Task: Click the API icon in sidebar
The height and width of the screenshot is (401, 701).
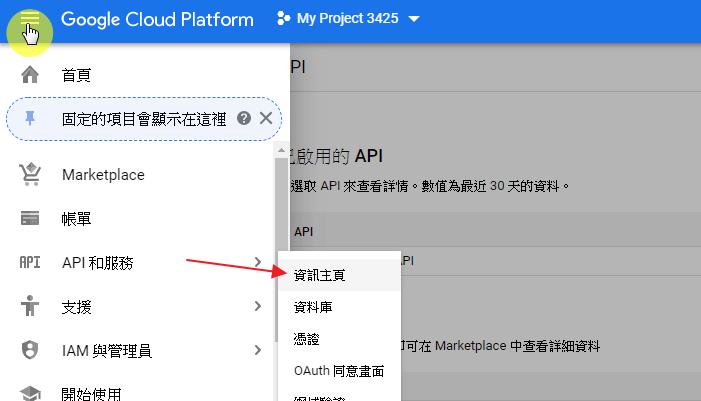Action: click(30, 262)
